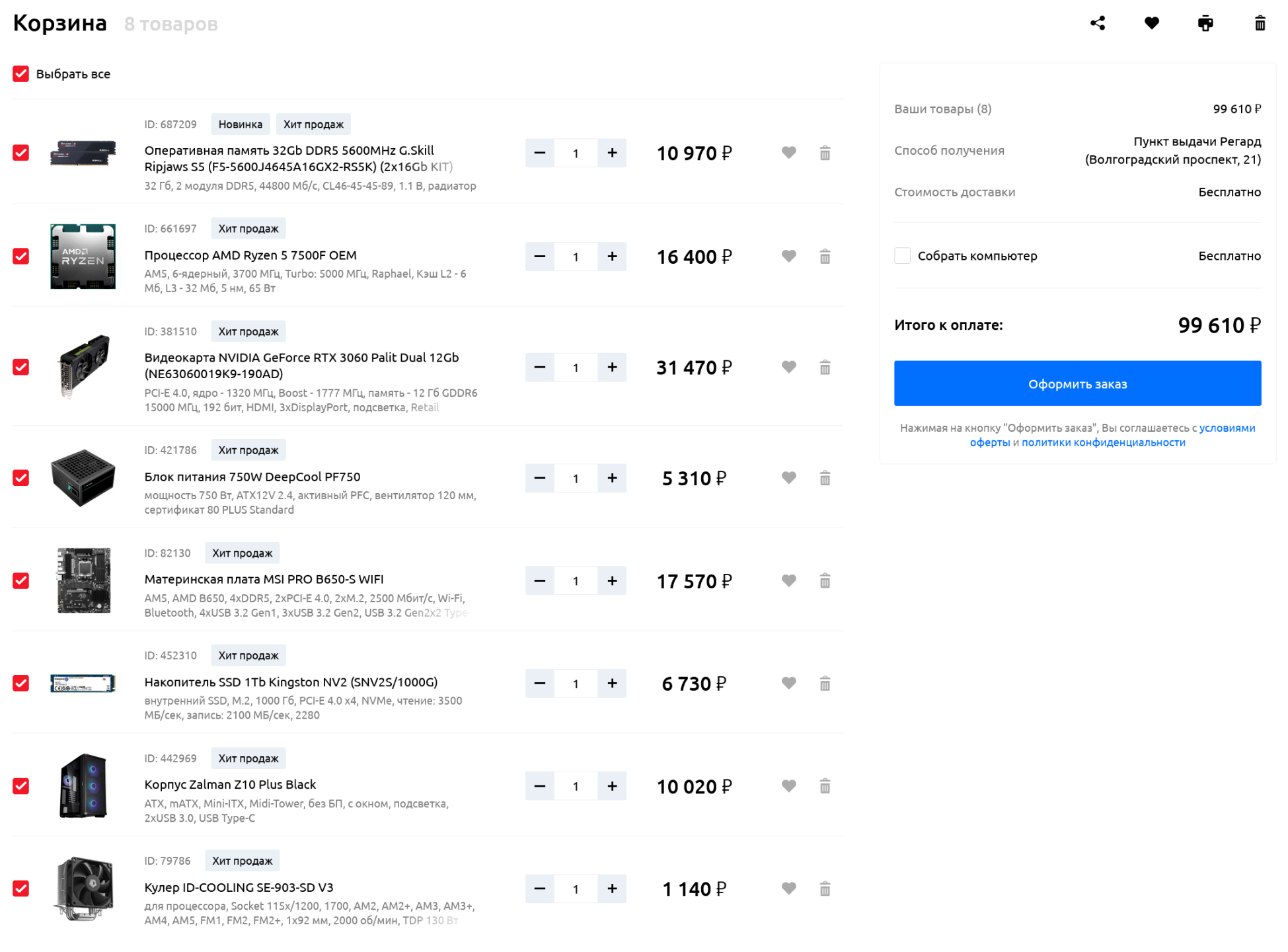Uncheck the Kingston NV2 SSD item
This screenshot has height=952, width=1288.
coord(20,684)
